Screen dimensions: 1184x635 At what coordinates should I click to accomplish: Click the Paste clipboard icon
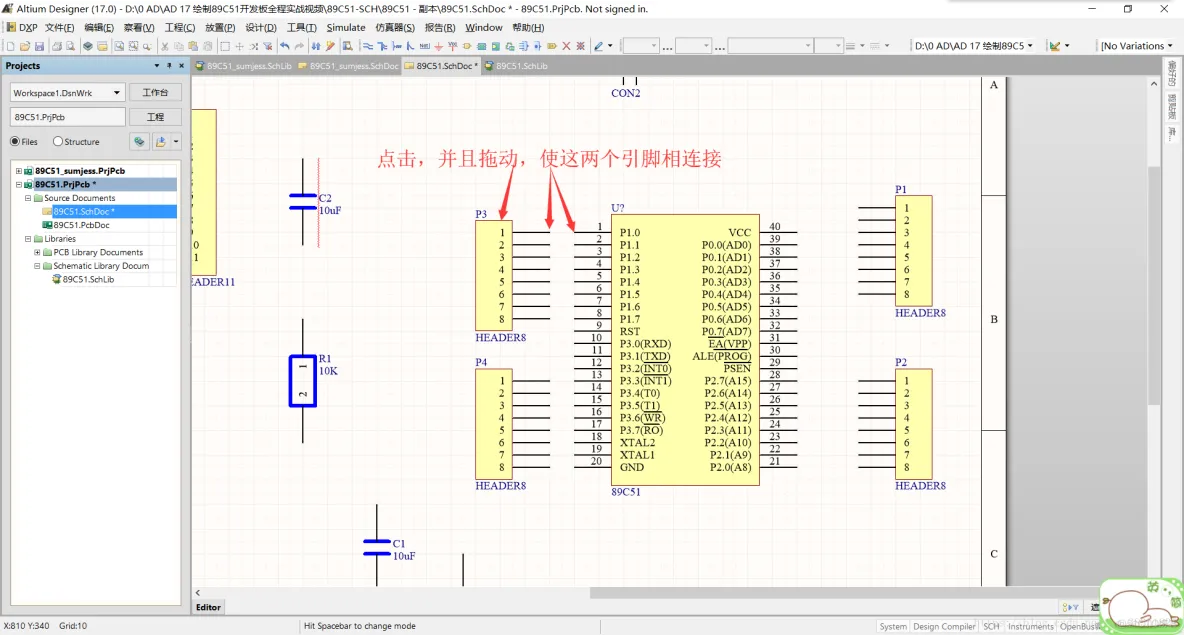click(193, 46)
